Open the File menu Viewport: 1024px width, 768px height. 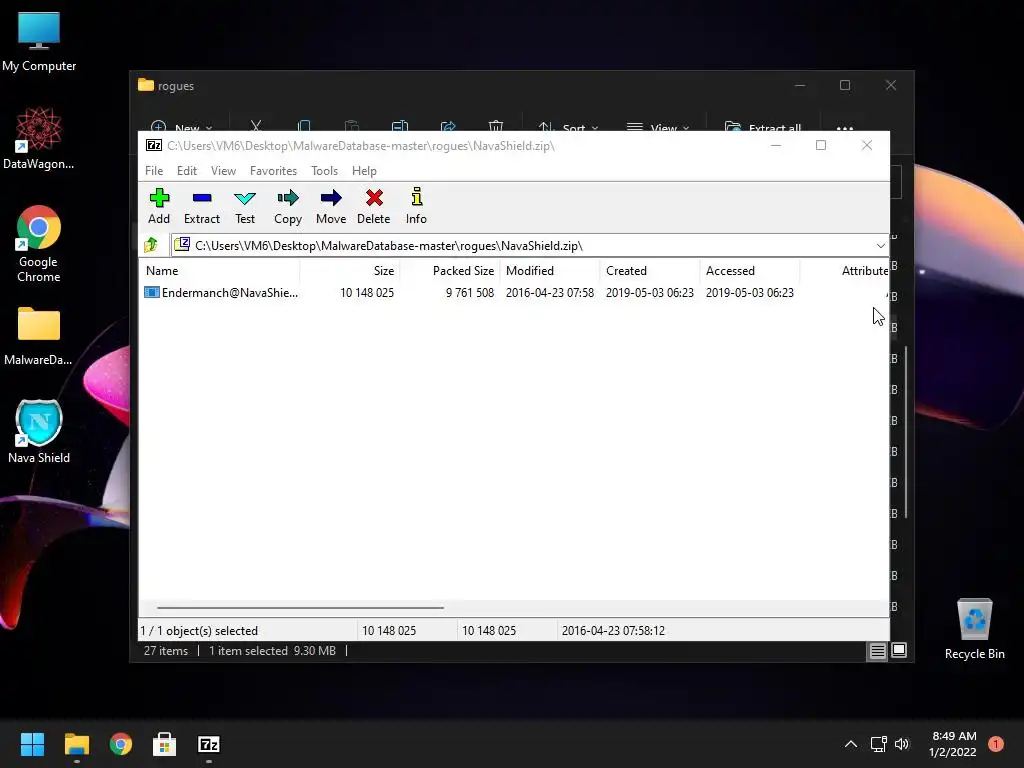pyautogui.click(x=154, y=170)
